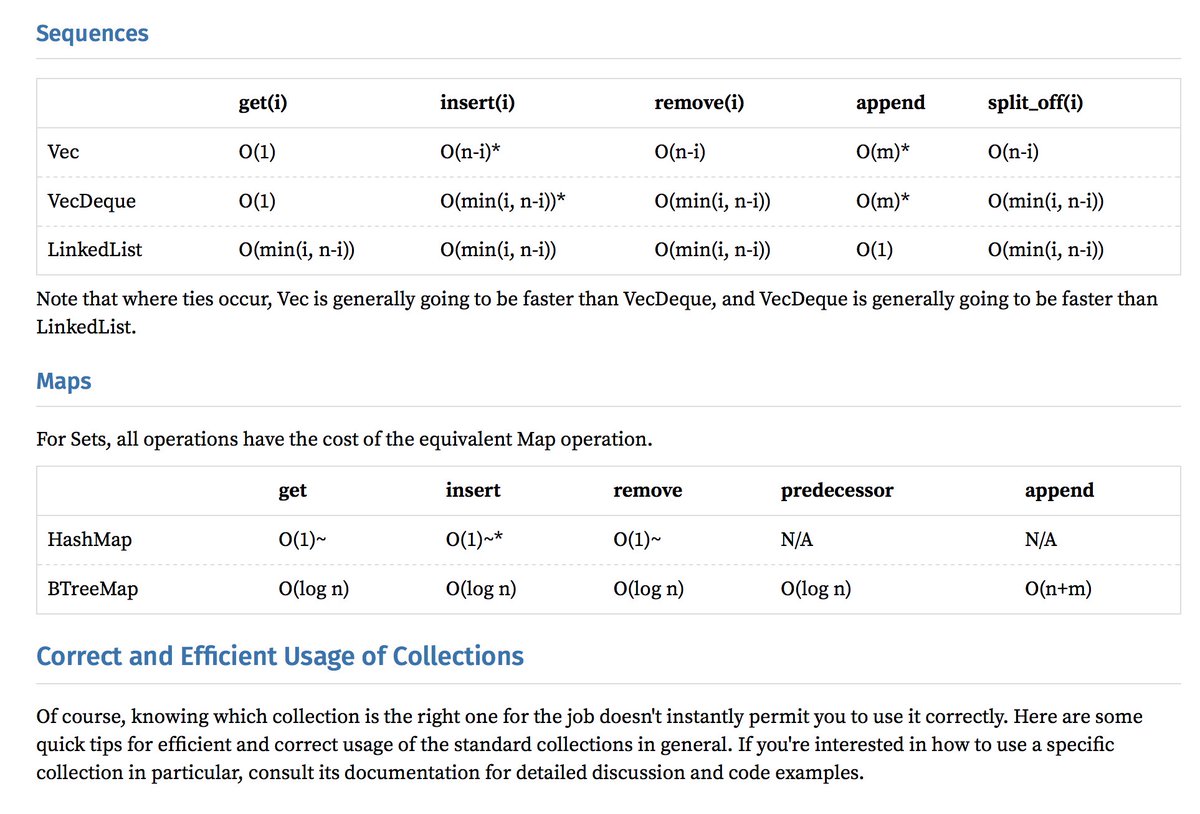Click the Sequences table append column header
Image resolution: width=1200 pixels, height=814 pixels.
[891, 103]
